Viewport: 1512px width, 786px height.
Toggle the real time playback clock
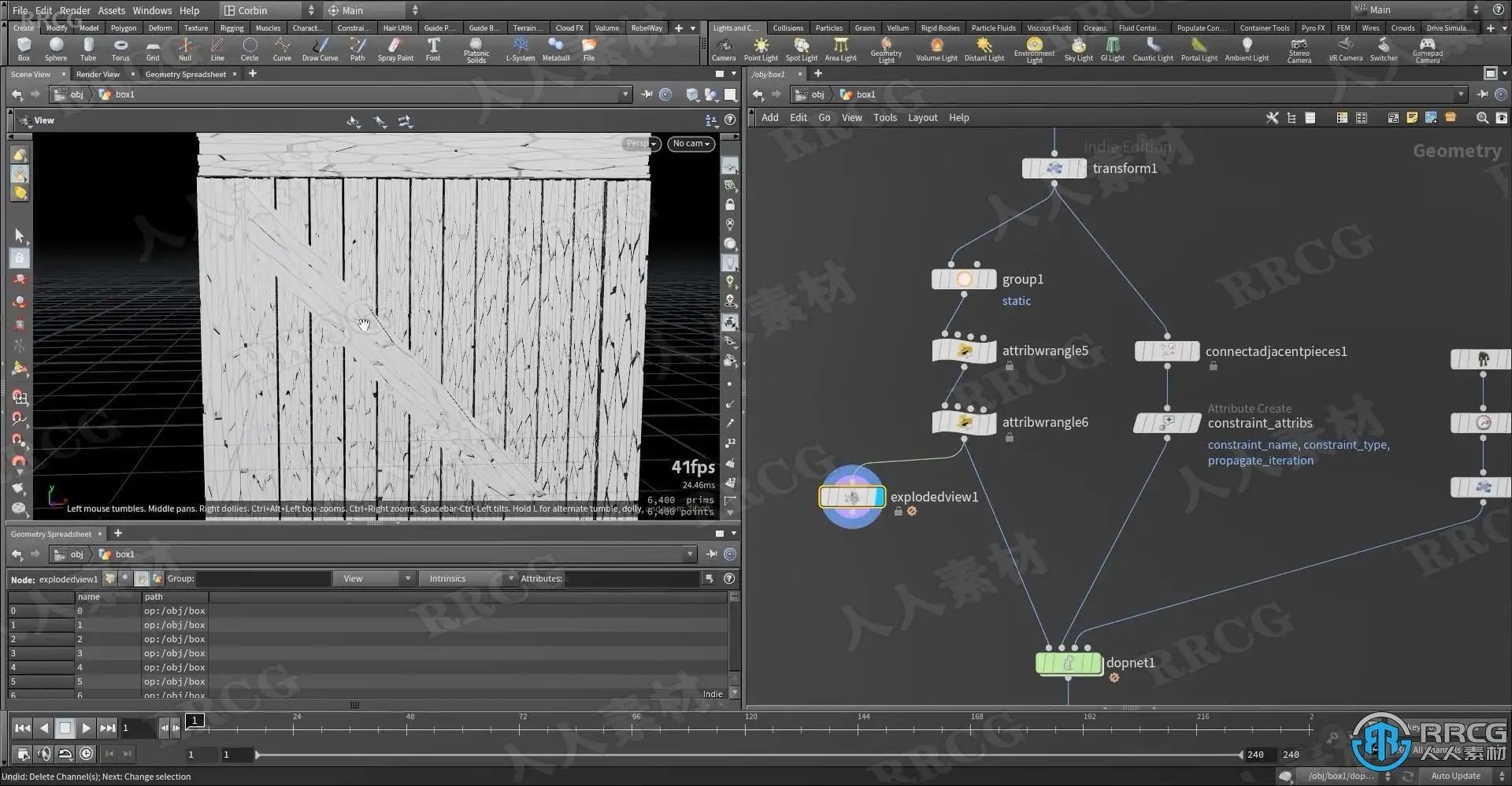(x=86, y=754)
